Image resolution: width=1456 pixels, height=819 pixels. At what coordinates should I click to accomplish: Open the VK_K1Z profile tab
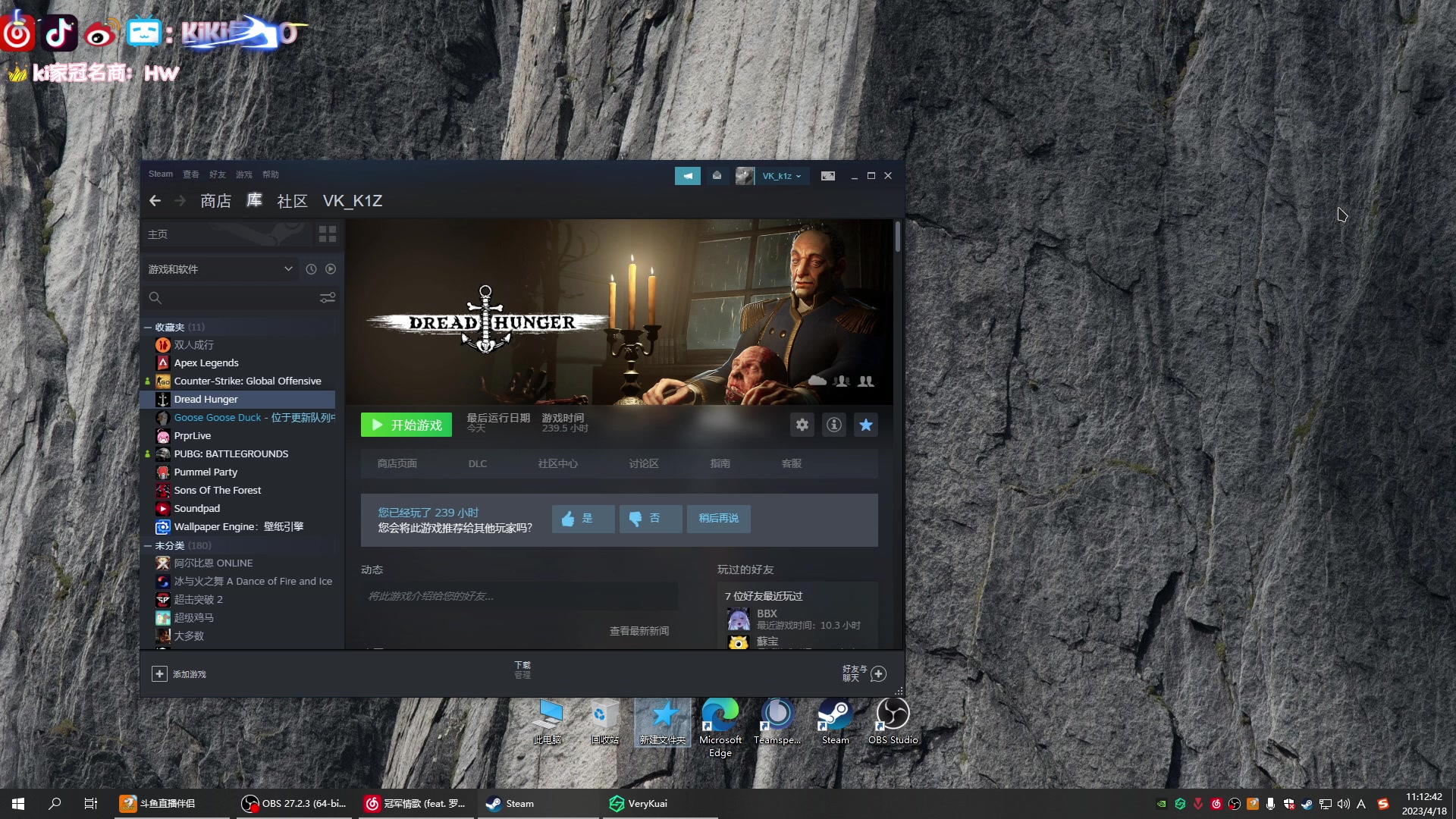353,201
